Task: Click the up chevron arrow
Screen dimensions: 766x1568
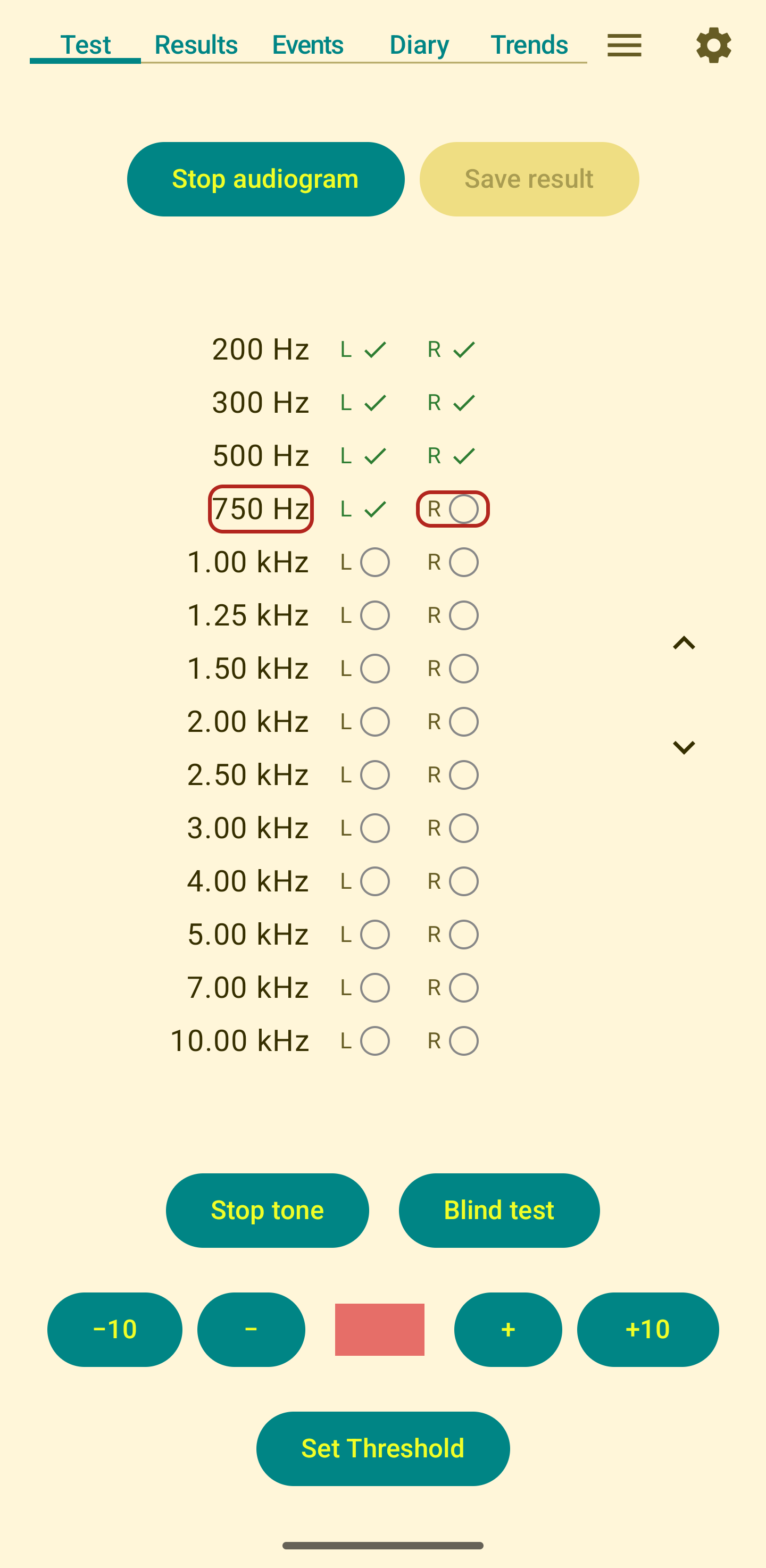Action: (x=683, y=643)
